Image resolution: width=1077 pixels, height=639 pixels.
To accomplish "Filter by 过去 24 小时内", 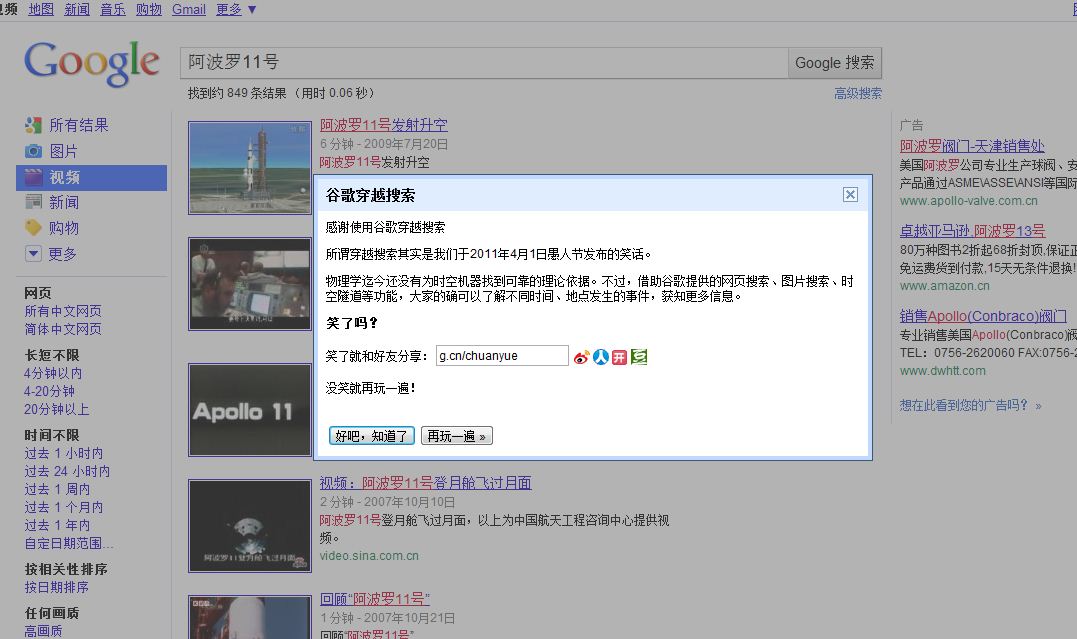I will (67, 471).
